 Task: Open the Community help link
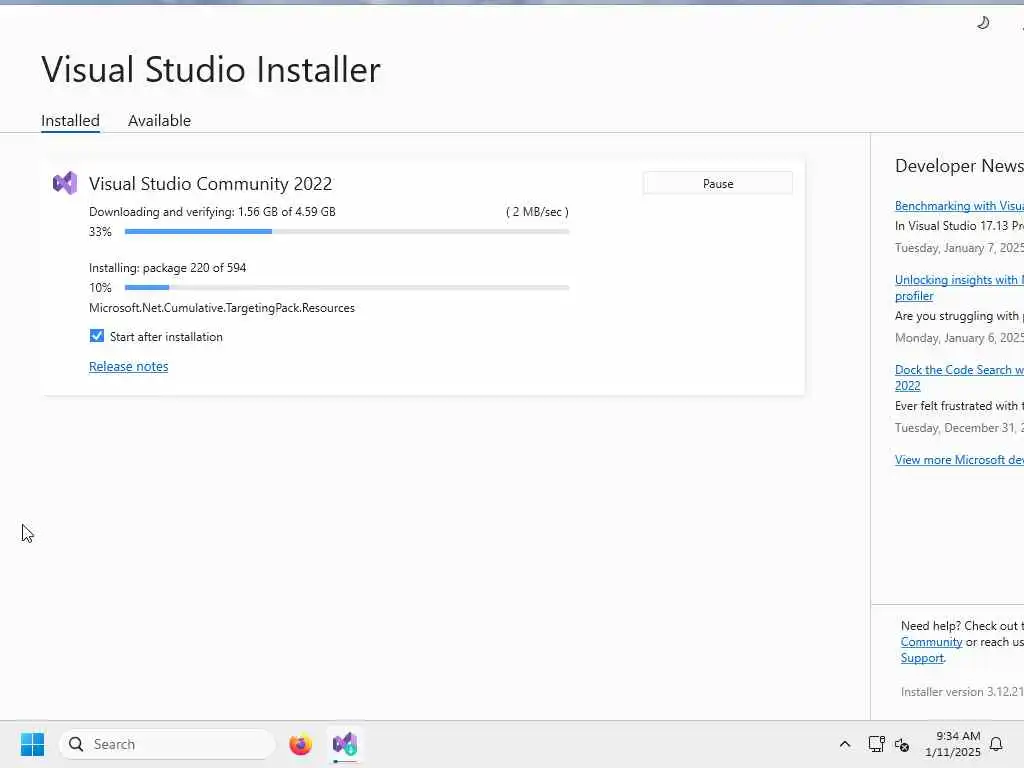(x=931, y=642)
